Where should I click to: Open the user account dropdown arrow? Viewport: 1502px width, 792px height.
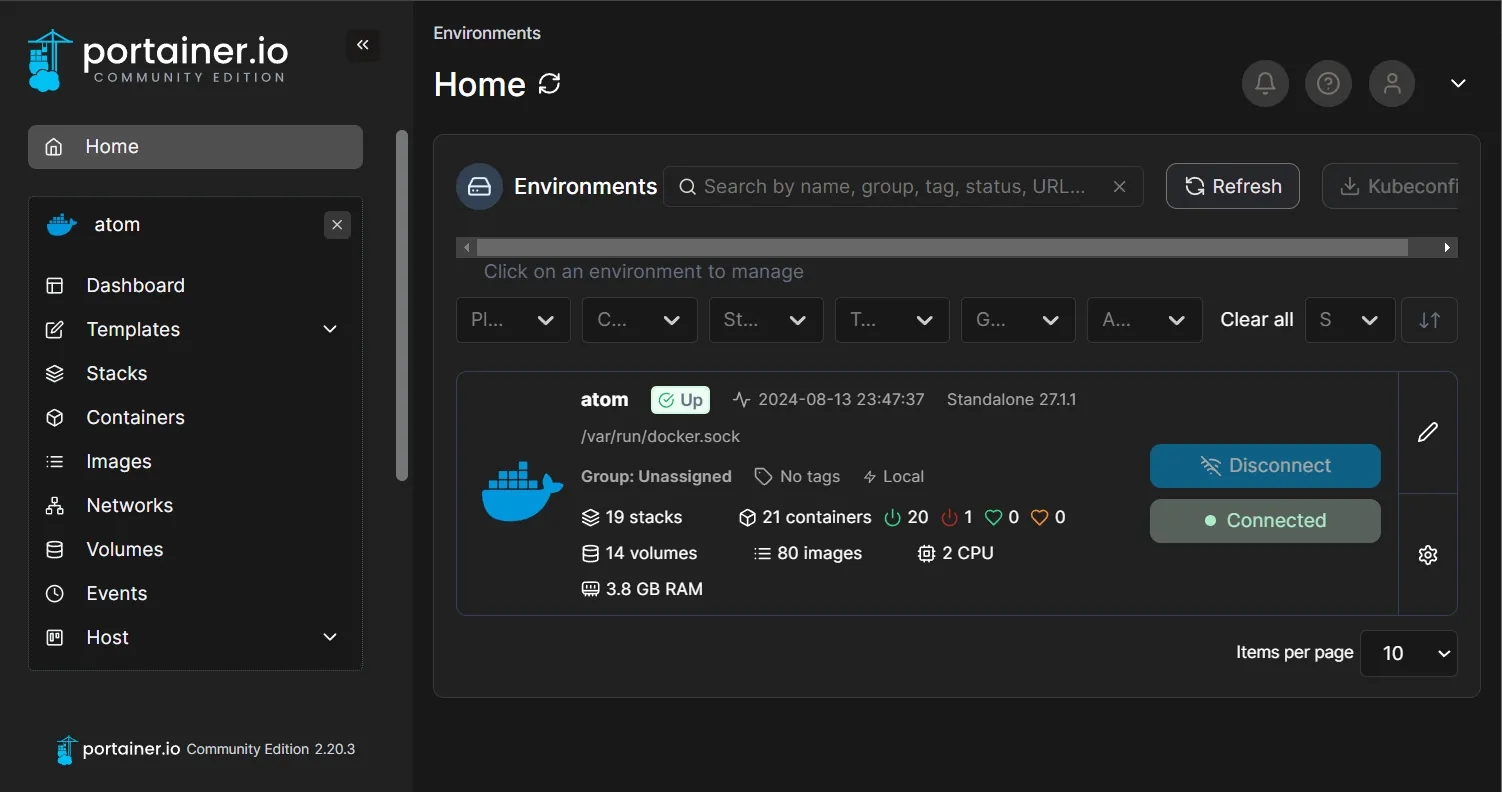(1458, 84)
